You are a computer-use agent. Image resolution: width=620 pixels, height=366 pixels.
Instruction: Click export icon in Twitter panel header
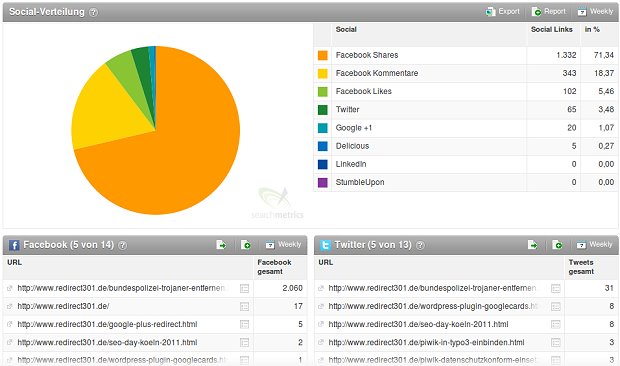[533, 245]
